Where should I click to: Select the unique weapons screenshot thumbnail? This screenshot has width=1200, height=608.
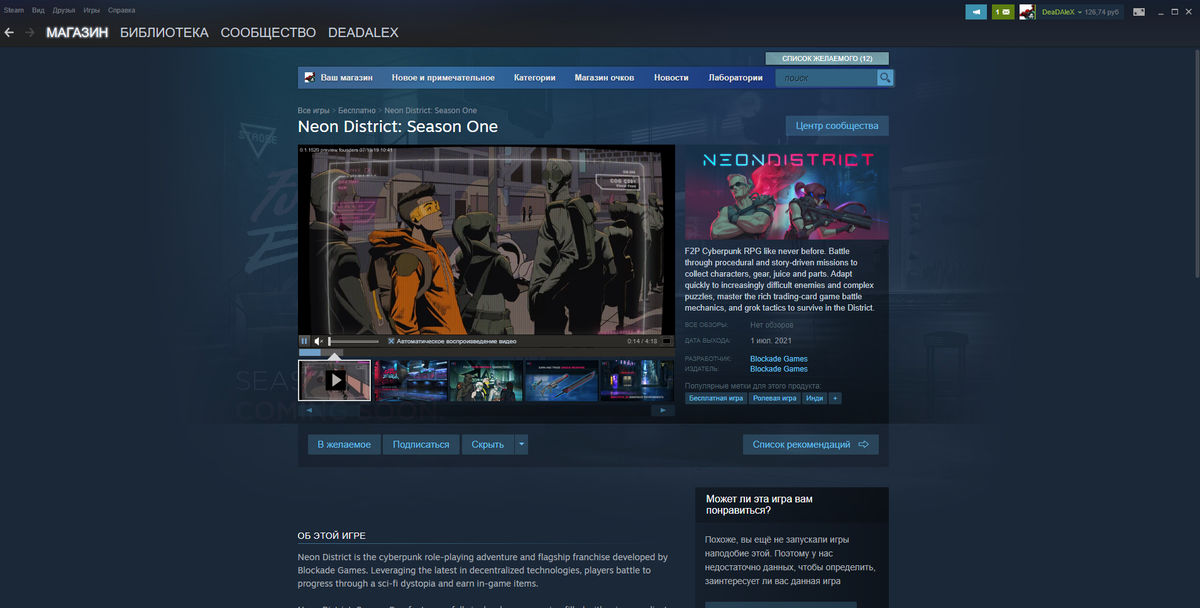pyautogui.click(x=561, y=380)
